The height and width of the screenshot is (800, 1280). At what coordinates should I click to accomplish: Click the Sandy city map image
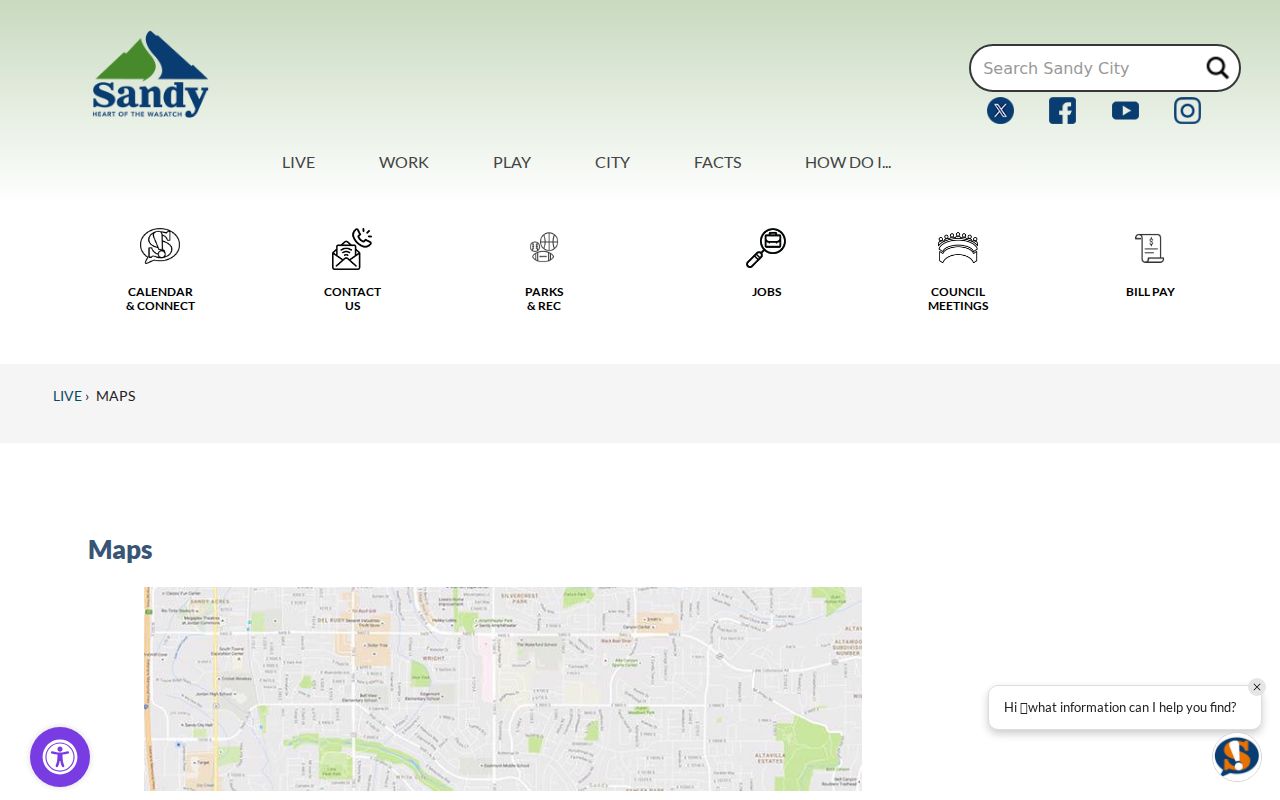pos(503,689)
